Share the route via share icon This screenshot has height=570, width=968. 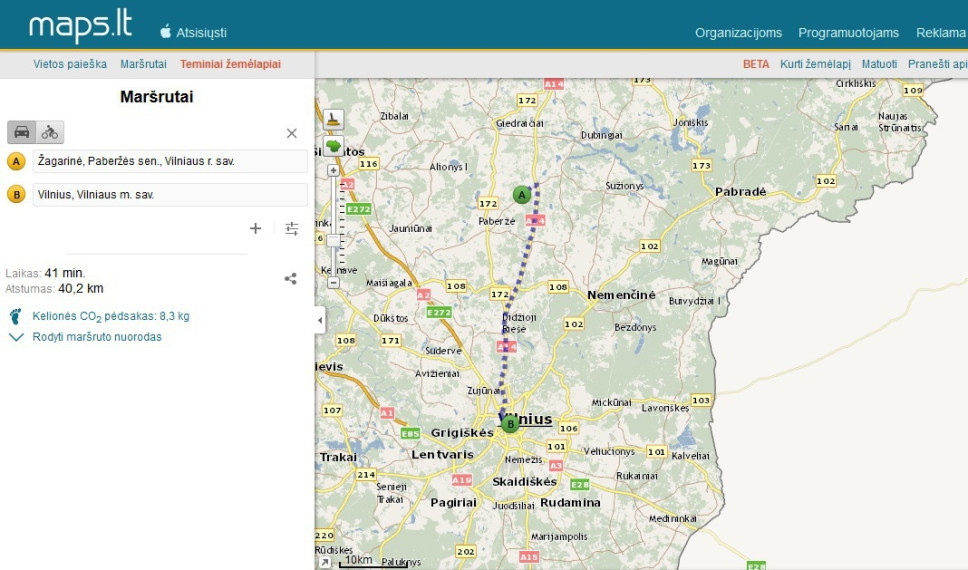(290, 279)
